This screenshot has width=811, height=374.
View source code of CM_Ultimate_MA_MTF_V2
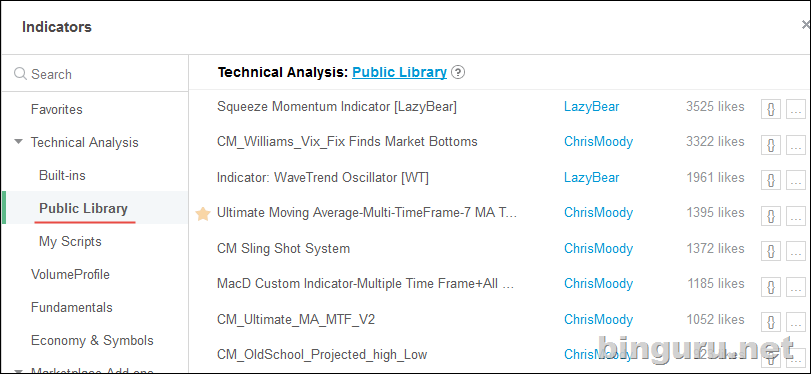771,322
